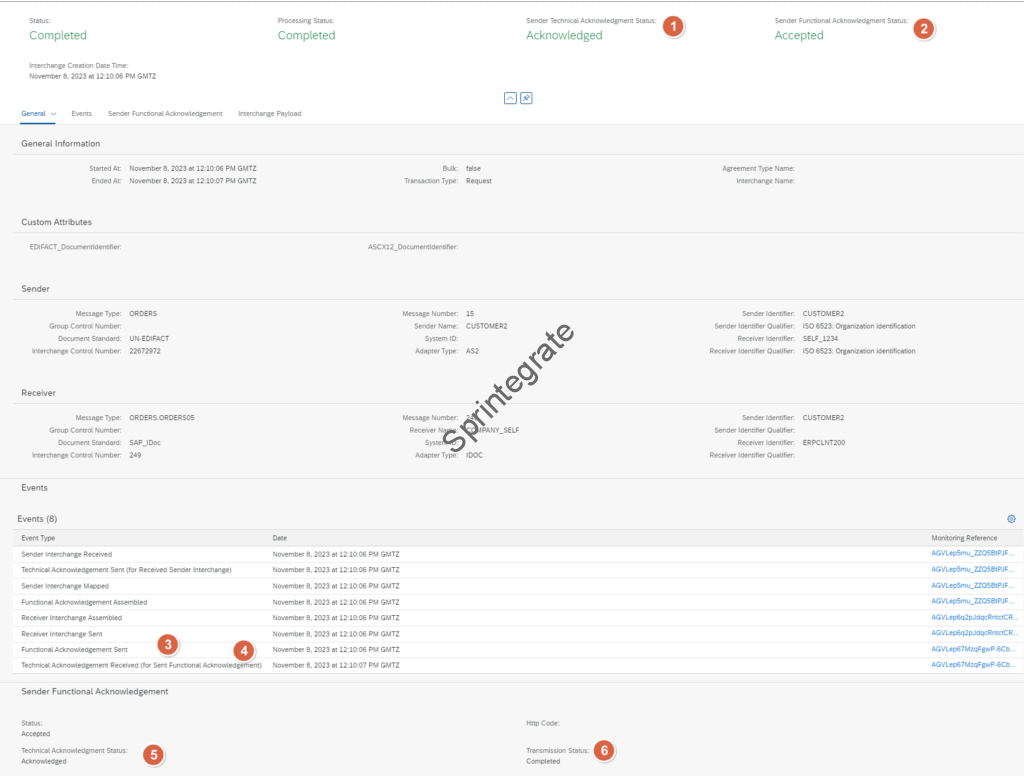The height and width of the screenshot is (776, 1024).
Task: Open the Functional Acknowledgement Sent monitoring reference
Action: [974, 649]
